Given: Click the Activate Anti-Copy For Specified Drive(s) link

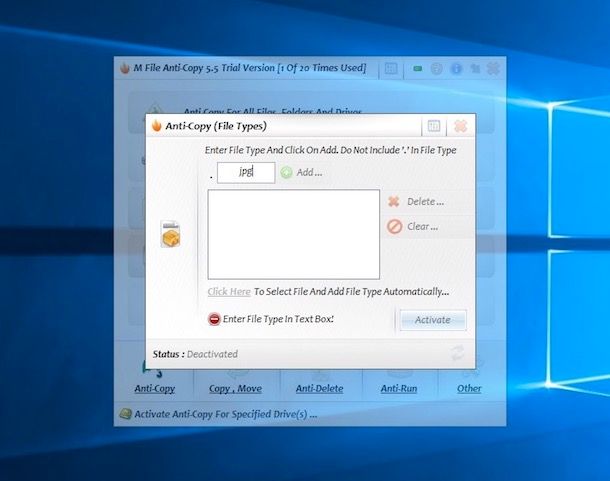Looking at the screenshot, I should [x=226, y=414].
